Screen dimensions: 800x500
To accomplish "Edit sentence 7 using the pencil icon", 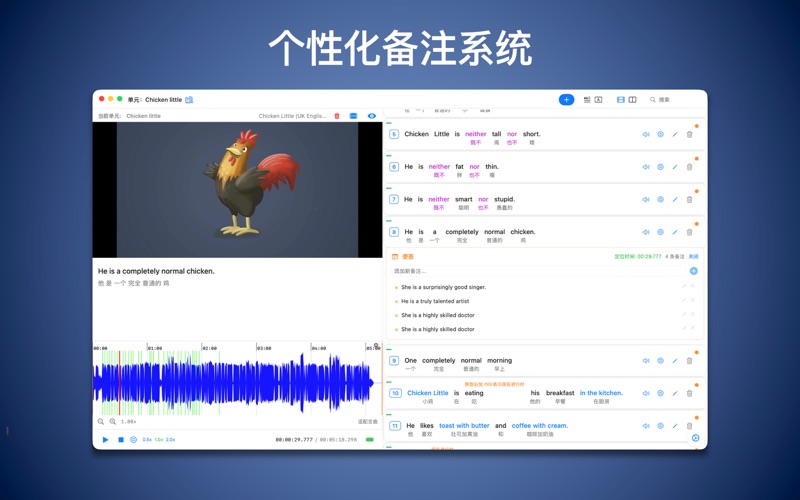I will pos(674,199).
